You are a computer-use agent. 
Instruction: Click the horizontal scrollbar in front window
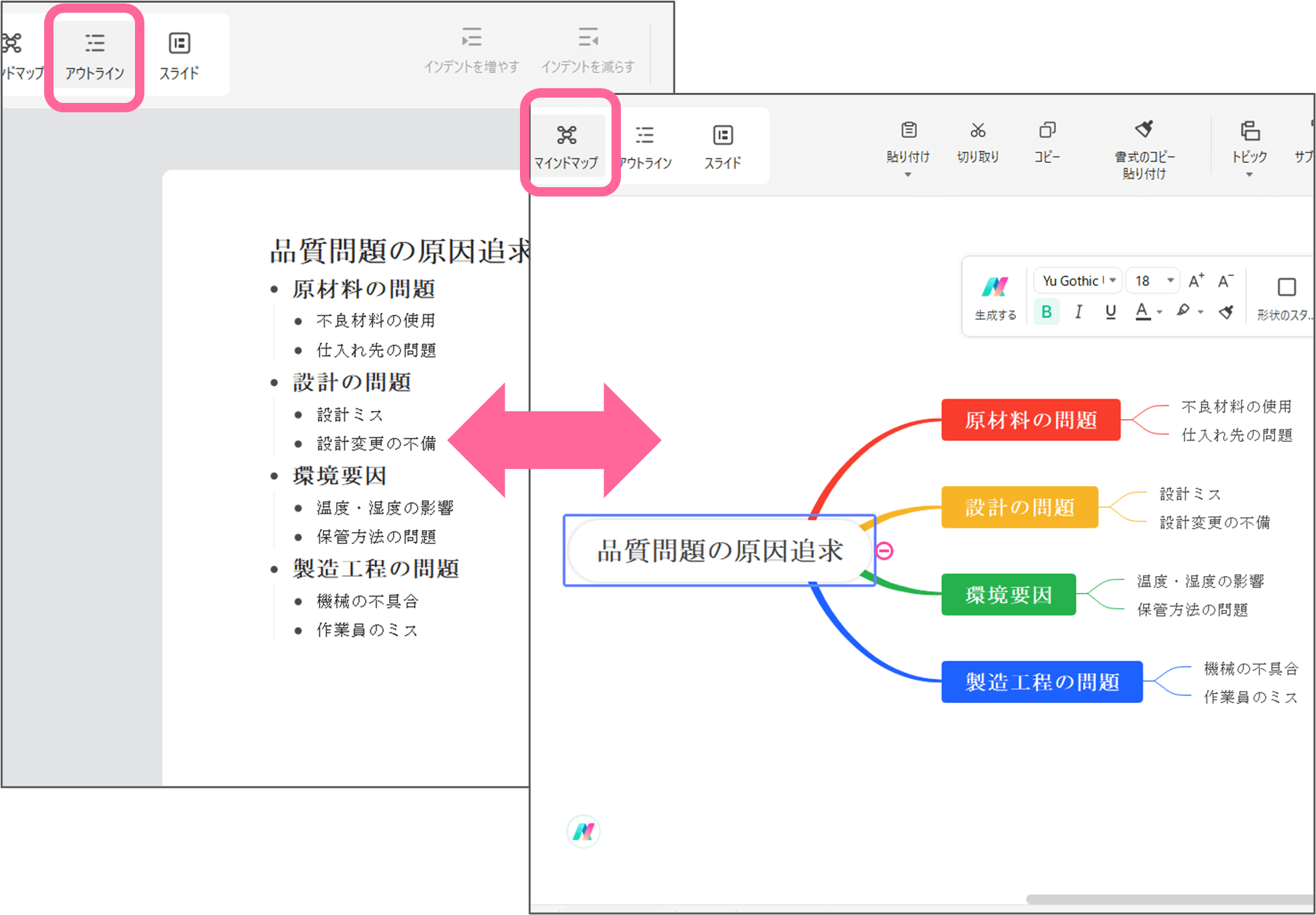click(x=1170, y=900)
